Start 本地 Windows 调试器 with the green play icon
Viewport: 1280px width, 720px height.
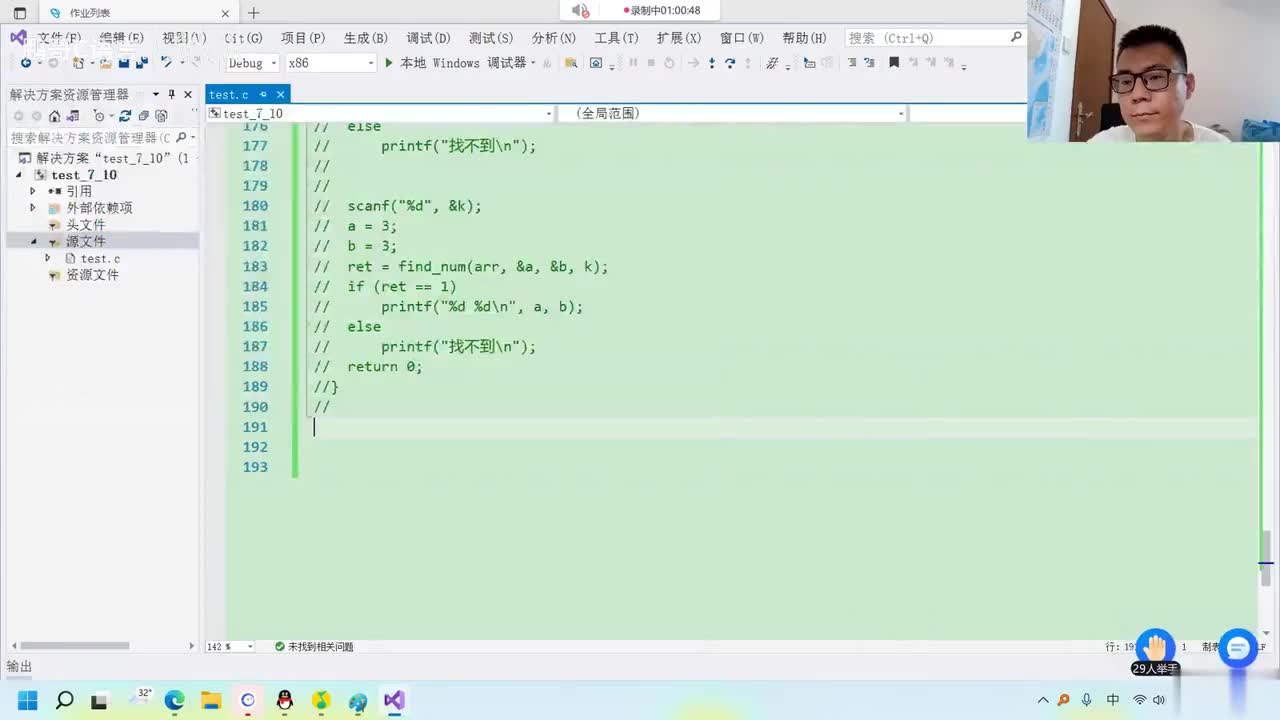tap(389, 63)
